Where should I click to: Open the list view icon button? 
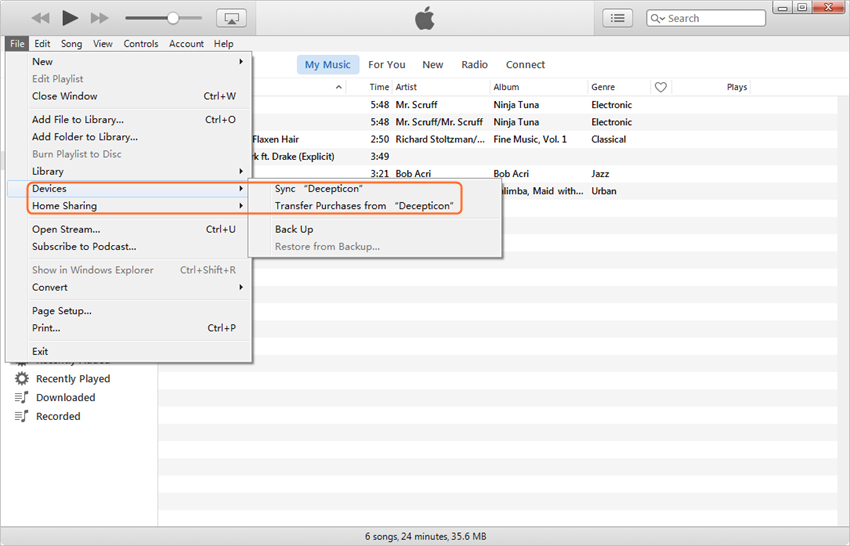618,18
